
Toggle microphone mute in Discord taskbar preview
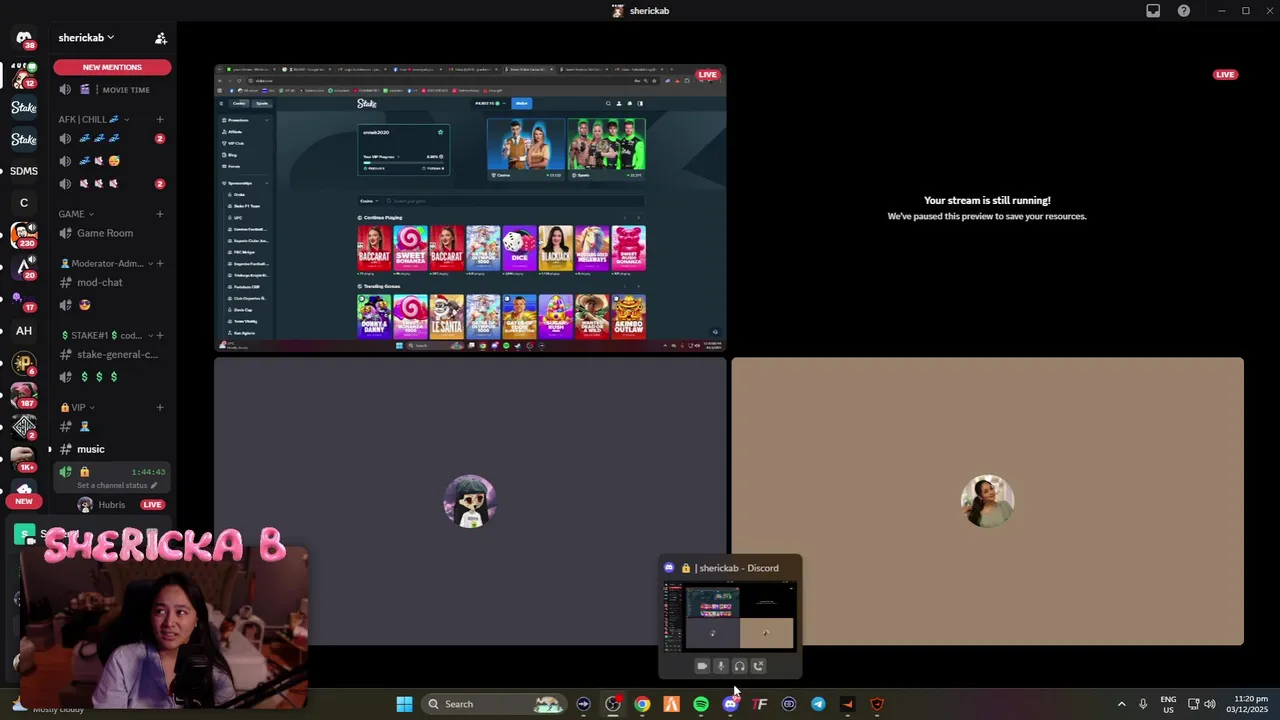coord(720,666)
